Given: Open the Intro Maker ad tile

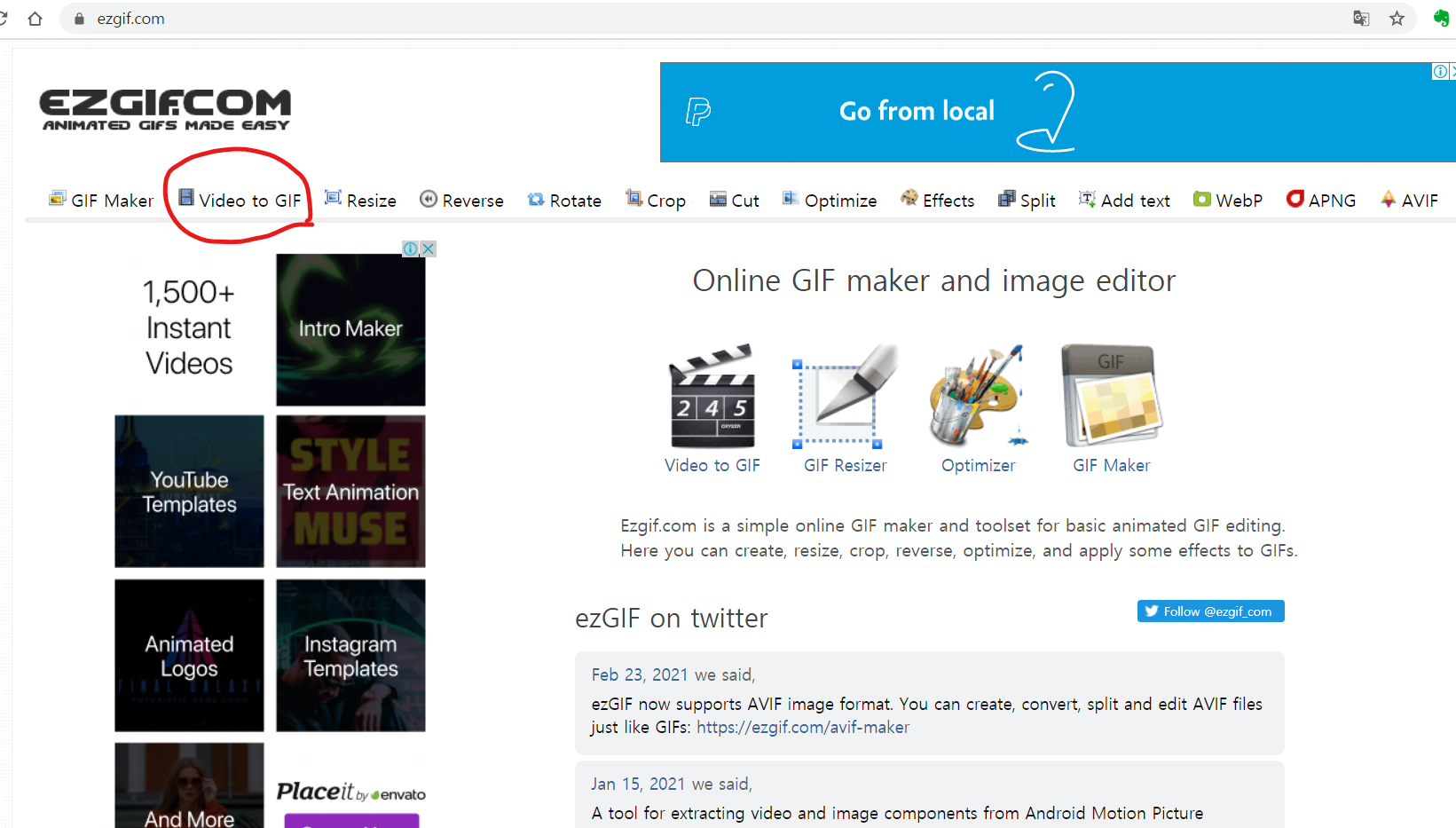Looking at the screenshot, I should 350,329.
